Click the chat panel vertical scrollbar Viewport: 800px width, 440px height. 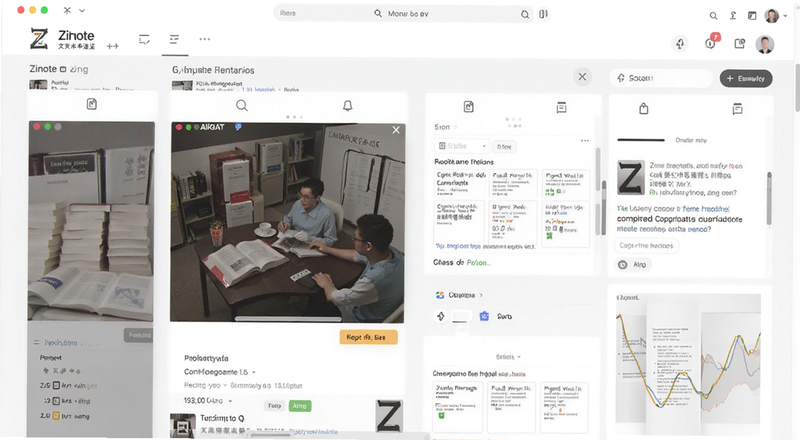(x=769, y=199)
